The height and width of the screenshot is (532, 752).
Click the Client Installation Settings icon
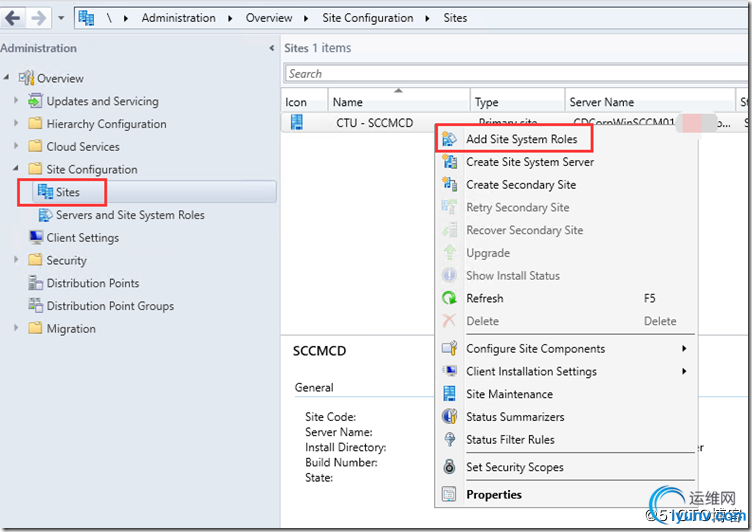point(449,371)
